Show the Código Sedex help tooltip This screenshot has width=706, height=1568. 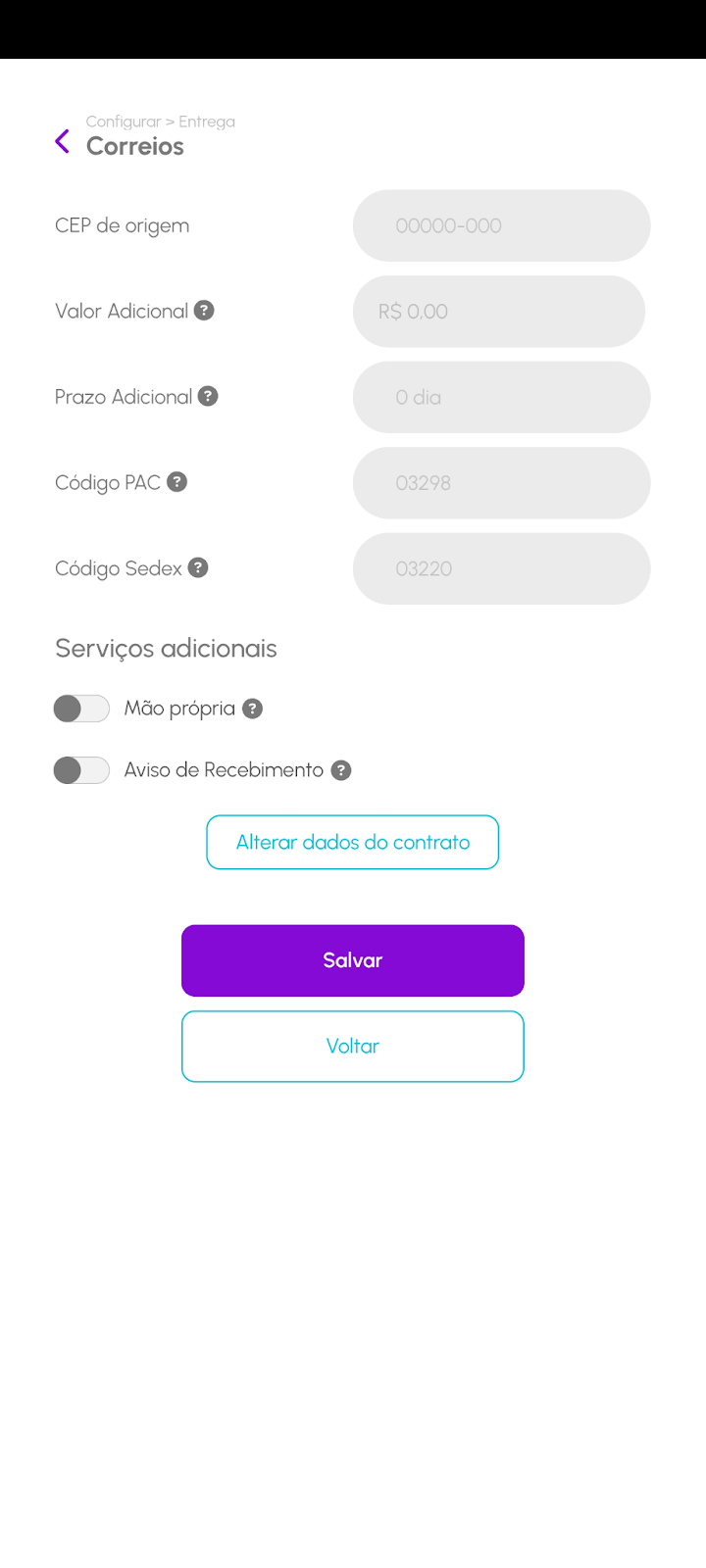[x=198, y=567]
